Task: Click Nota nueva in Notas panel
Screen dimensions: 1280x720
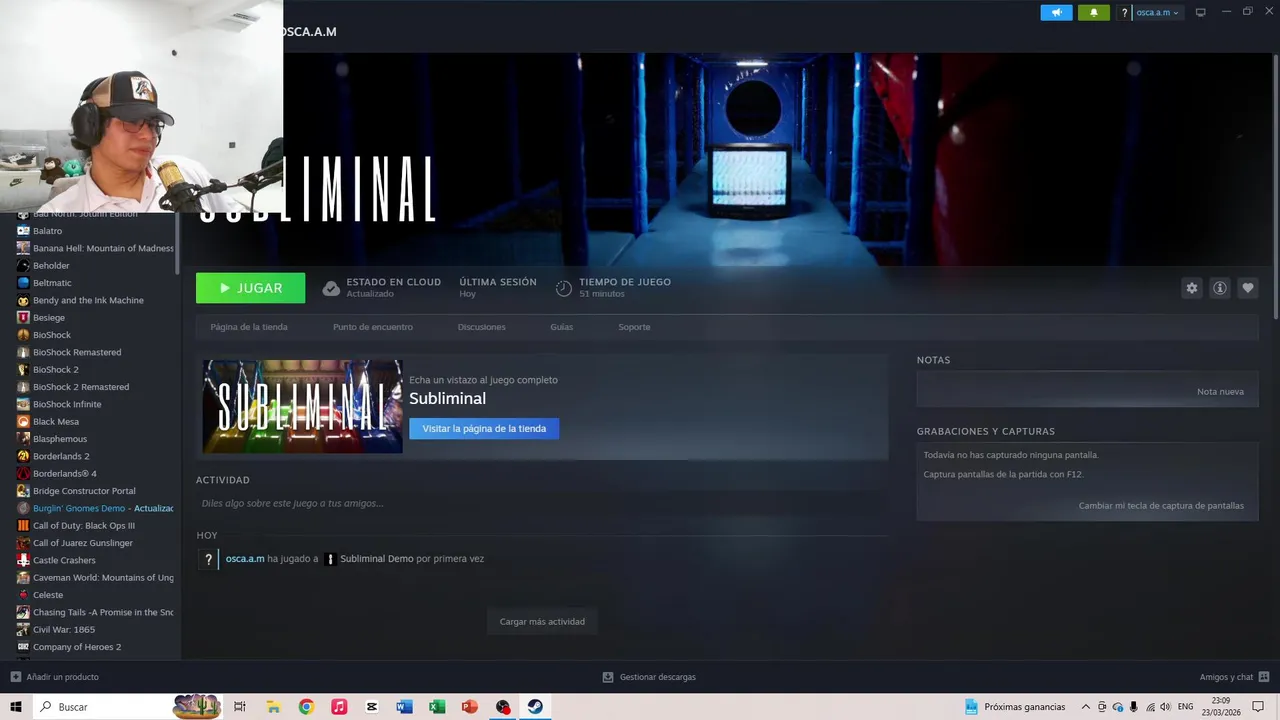Action: pos(1220,392)
